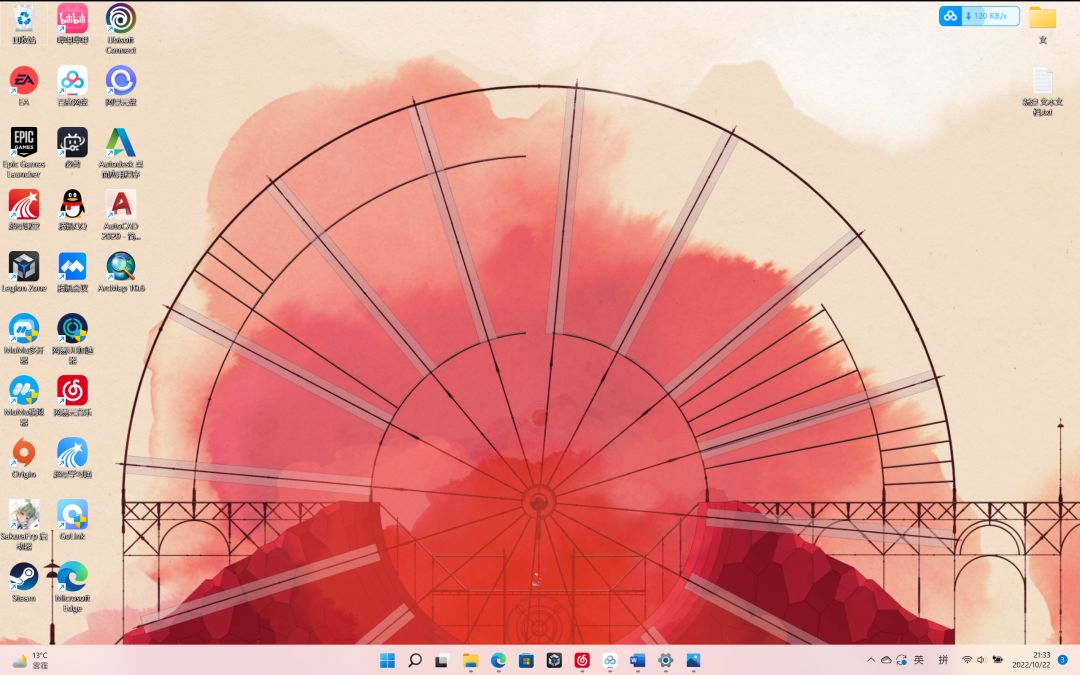Switch to Word in the taskbar

[637, 661]
